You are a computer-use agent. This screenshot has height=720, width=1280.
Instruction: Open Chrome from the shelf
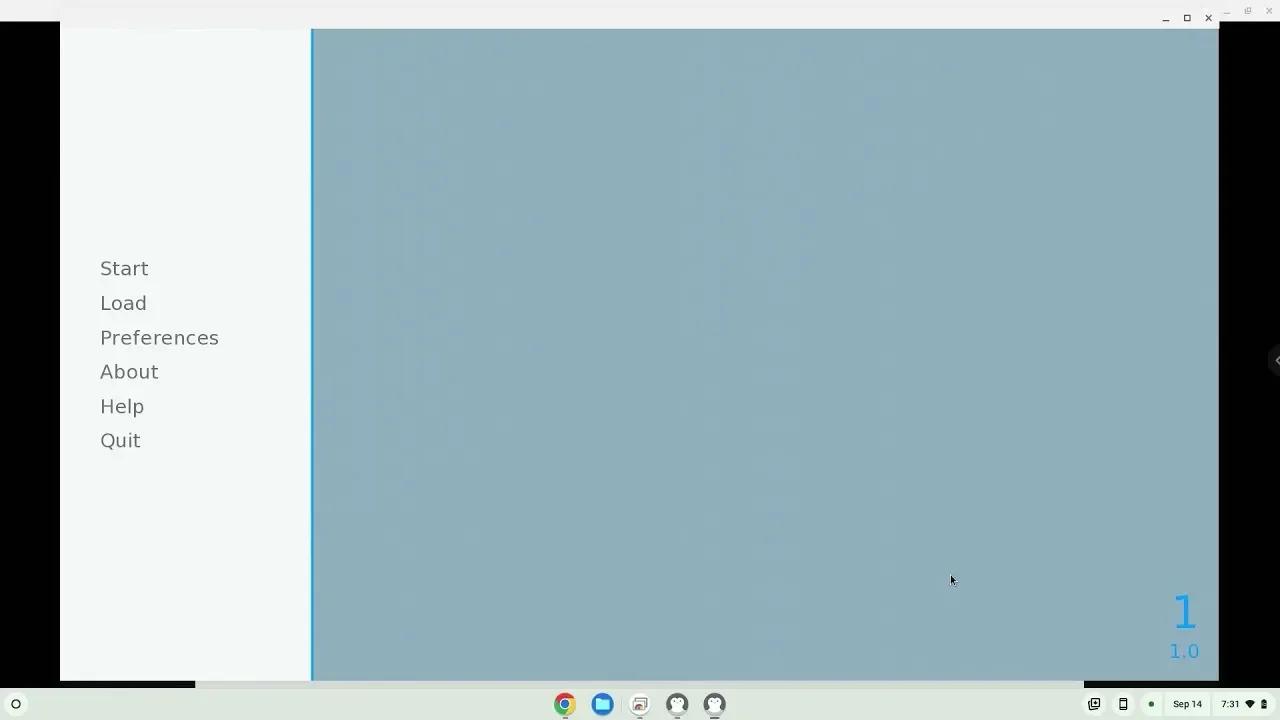pos(564,704)
